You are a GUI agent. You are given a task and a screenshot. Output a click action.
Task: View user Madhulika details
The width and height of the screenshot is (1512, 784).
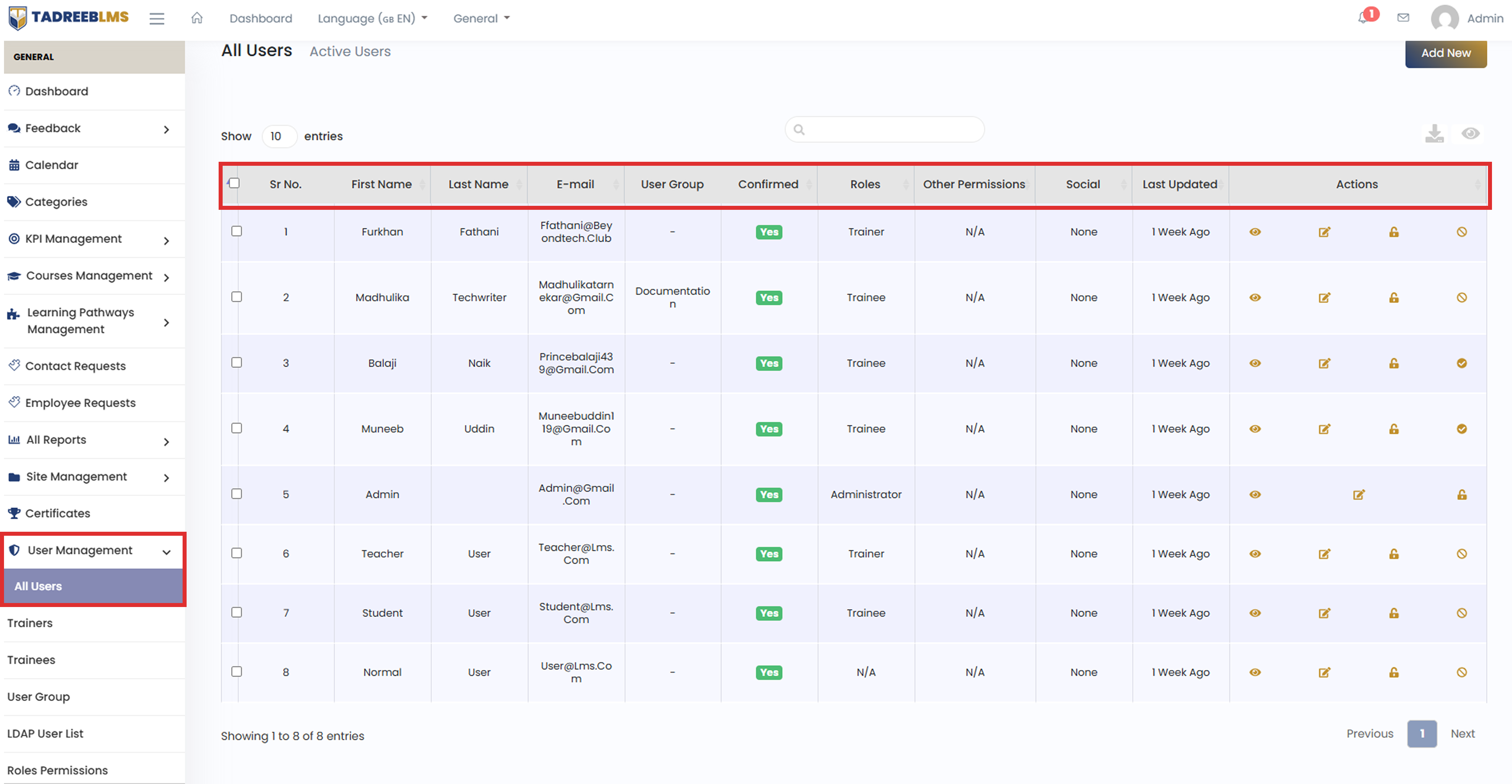point(1255,298)
